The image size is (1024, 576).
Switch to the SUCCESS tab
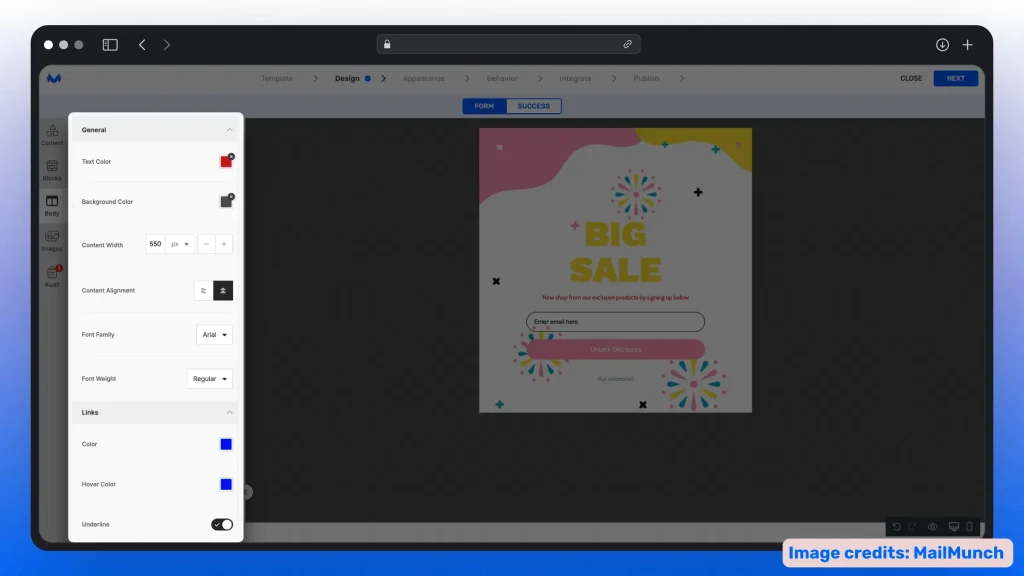[533, 106]
